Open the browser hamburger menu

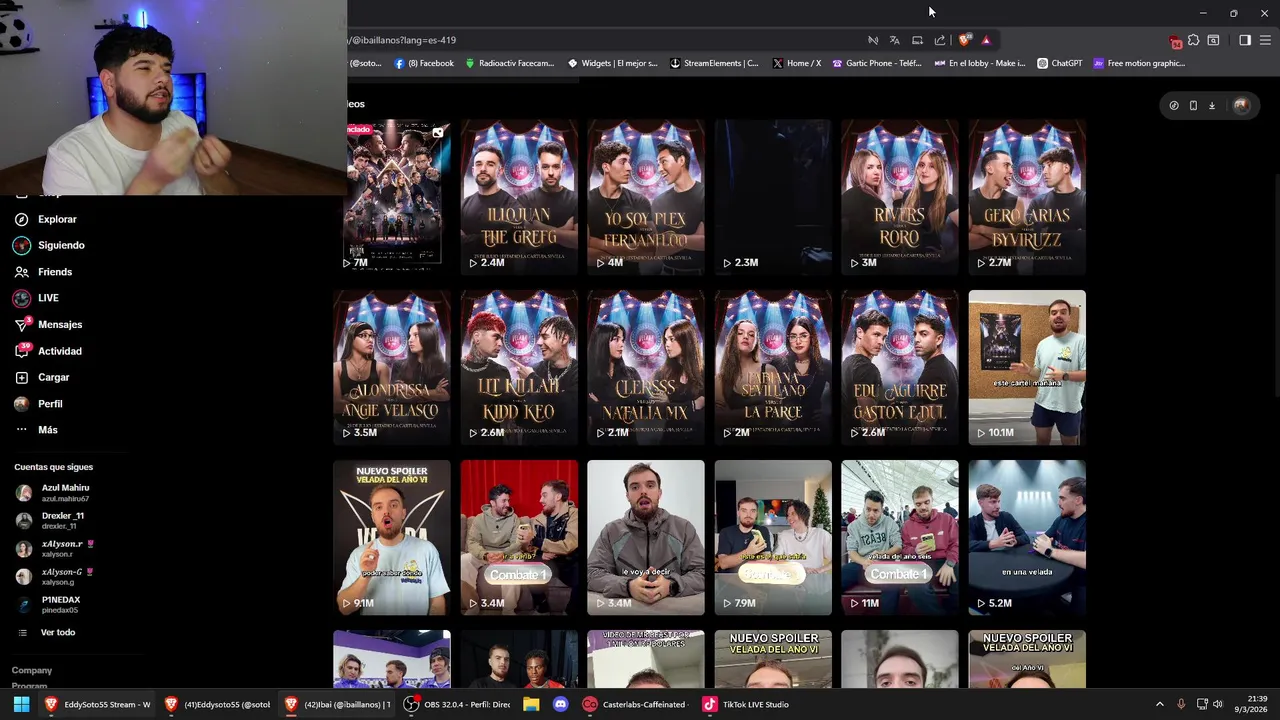(x=1265, y=40)
